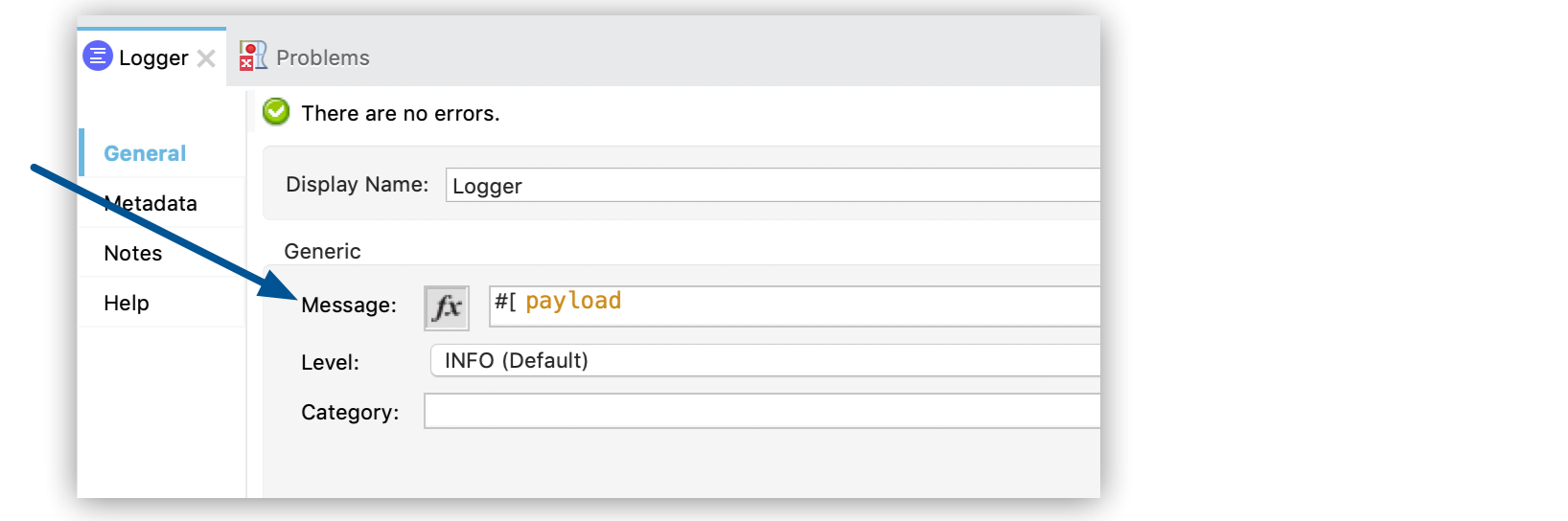Click the Category input field
This screenshot has height=521, width=1568.
762,411
